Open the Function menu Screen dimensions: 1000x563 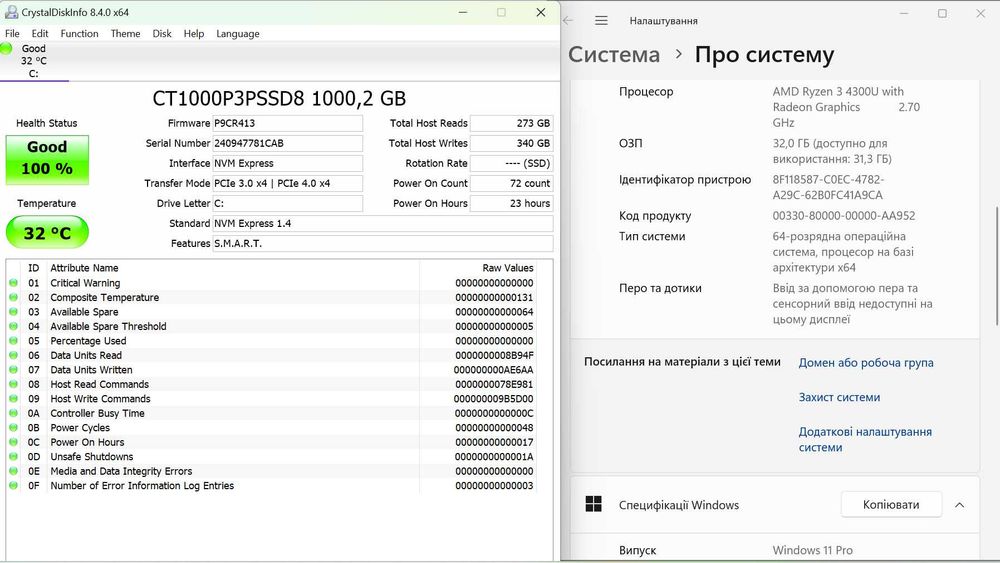(x=79, y=33)
